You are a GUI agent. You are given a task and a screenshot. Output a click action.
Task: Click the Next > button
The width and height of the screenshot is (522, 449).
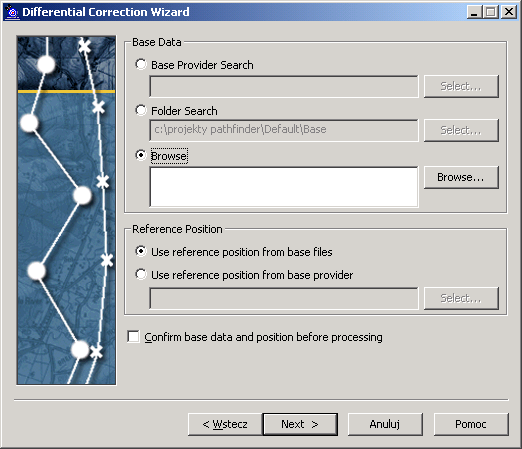pyautogui.click(x=300, y=424)
